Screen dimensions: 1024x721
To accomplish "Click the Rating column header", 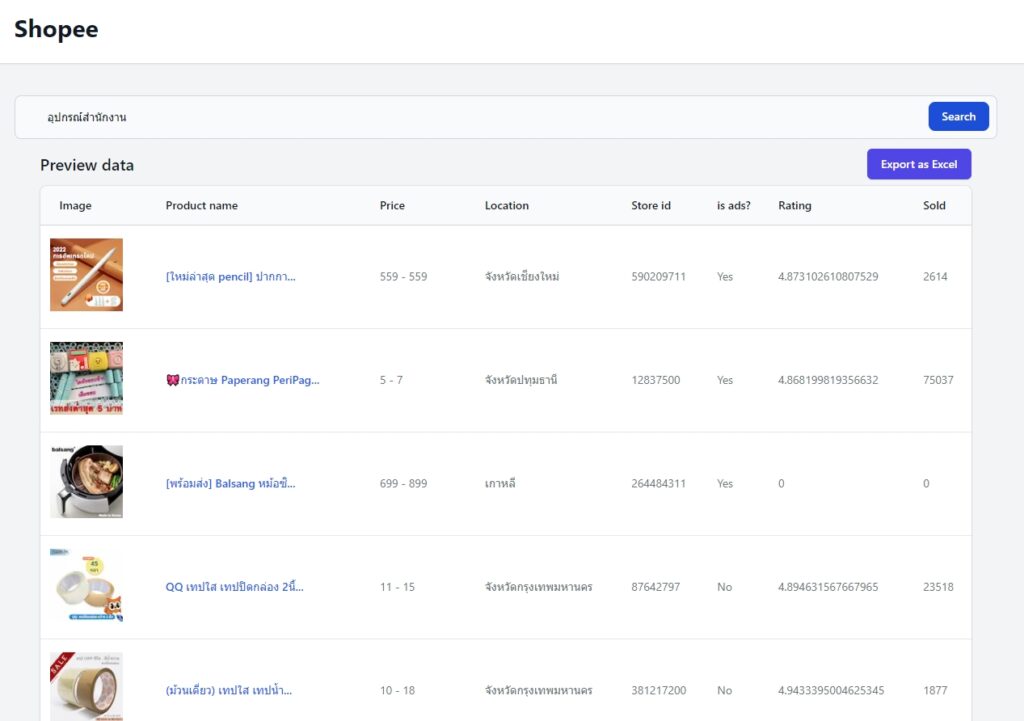I will tap(794, 206).
